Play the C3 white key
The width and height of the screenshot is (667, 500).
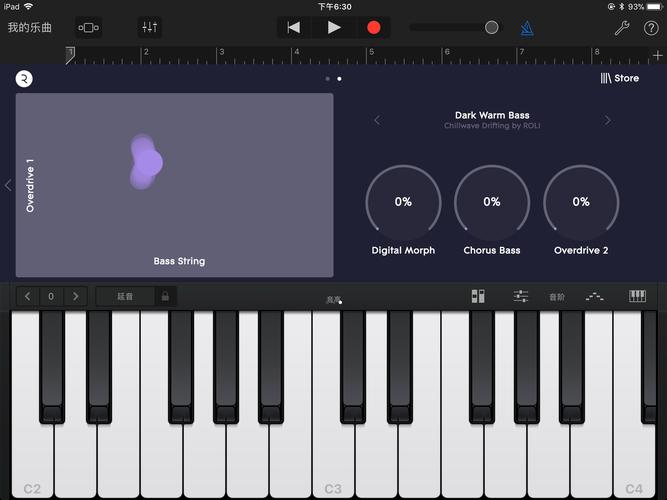(333, 460)
